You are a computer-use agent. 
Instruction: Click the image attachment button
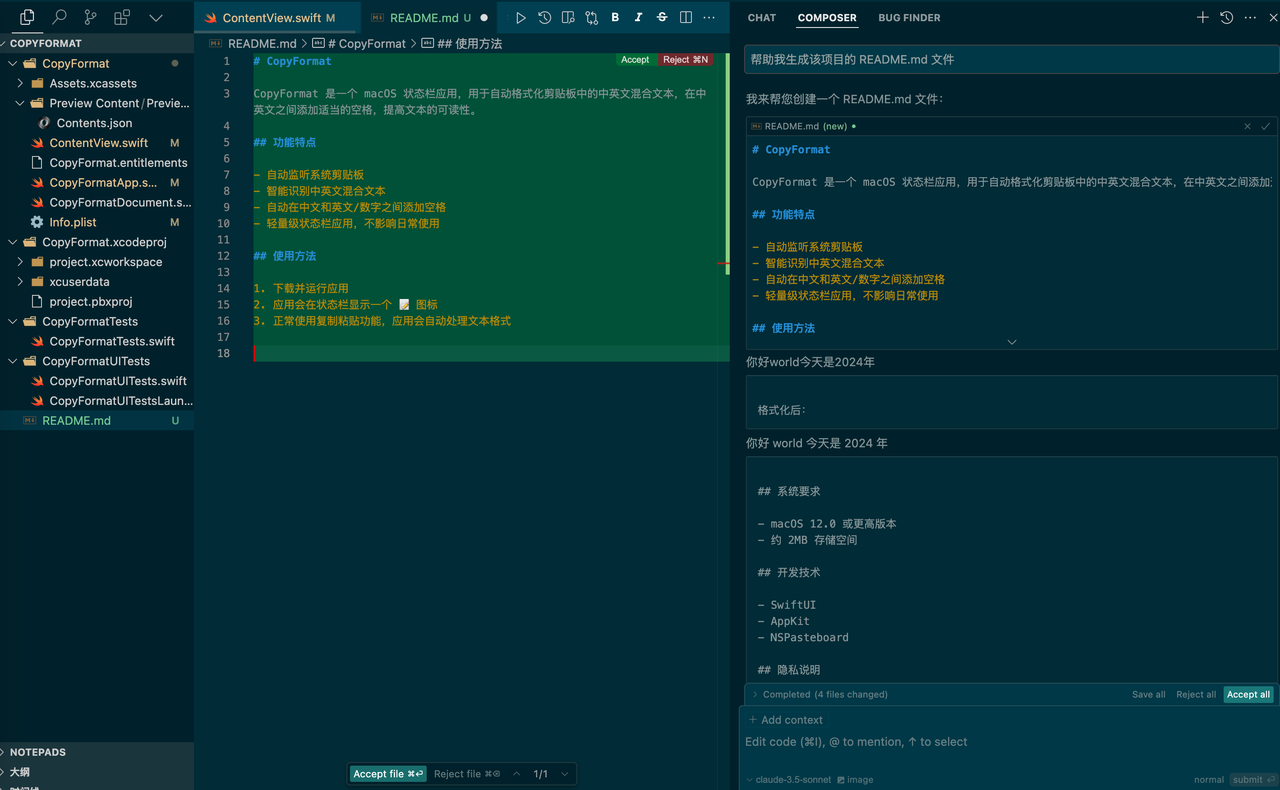click(x=855, y=780)
